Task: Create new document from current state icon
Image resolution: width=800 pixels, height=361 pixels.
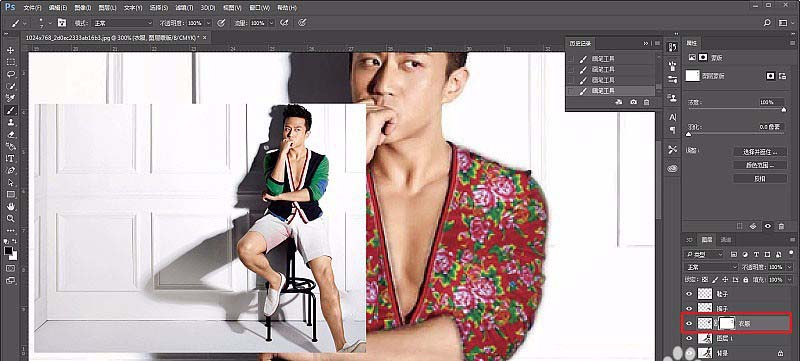Action: [x=619, y=102]
